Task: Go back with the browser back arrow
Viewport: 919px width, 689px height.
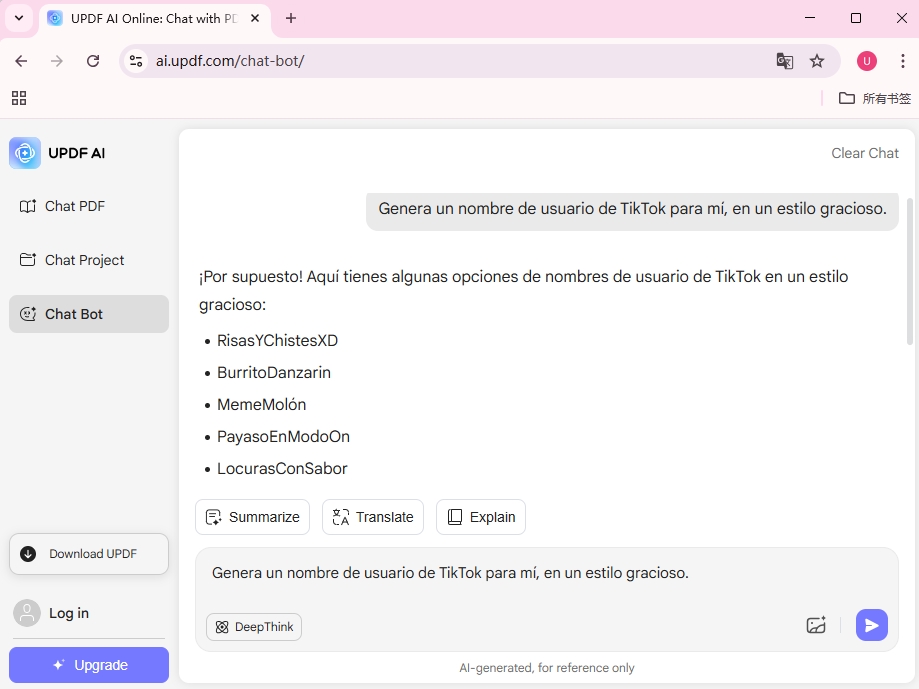Action: pyautogui.click(x=21, y=61)
